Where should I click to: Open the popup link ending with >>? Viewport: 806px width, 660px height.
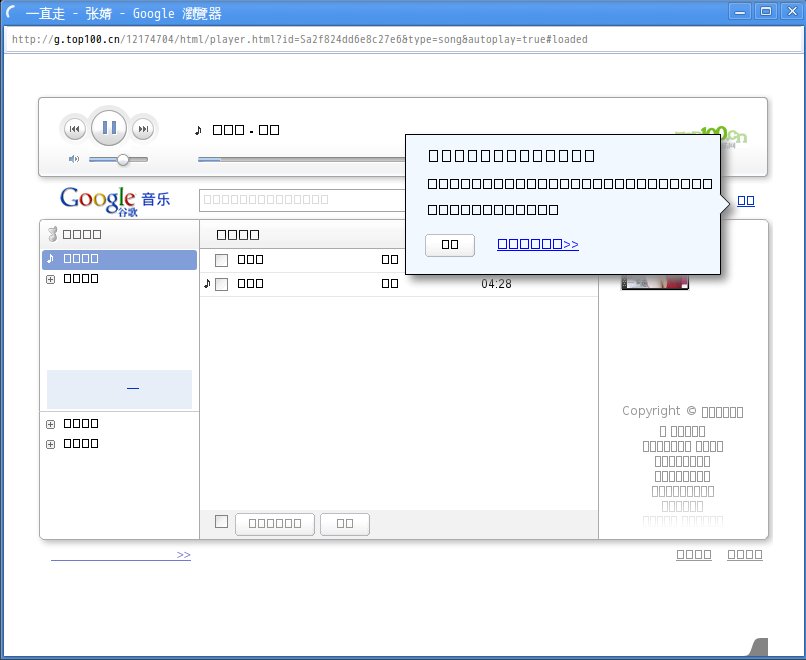[x=538, y=244]
